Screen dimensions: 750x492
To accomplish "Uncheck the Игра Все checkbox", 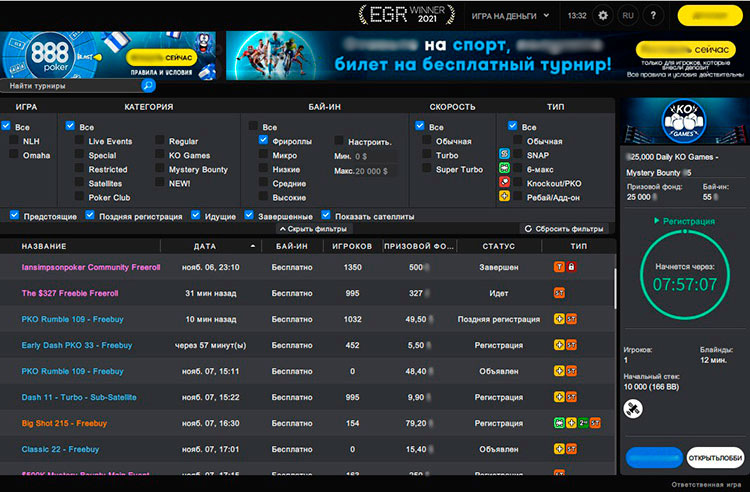I will (x=6, y=126).
